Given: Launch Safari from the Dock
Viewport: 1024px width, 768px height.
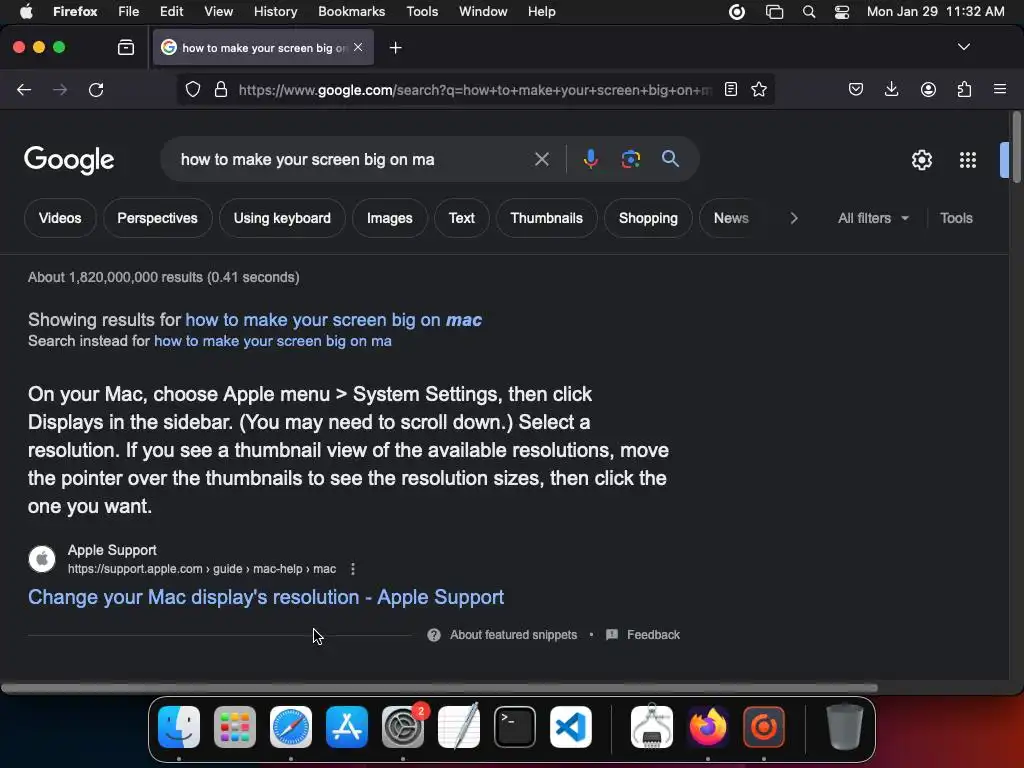Looking at the screenshot, I should point(291,727).
